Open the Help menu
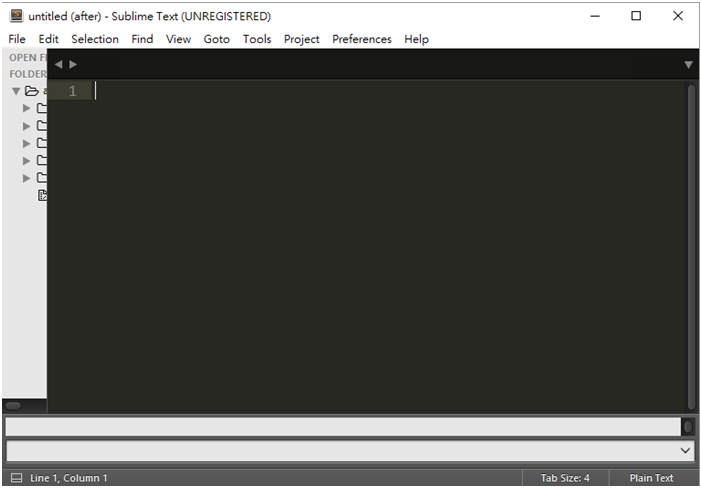Image resolution: width=701 pixels, height=488 pixels. 416,39
